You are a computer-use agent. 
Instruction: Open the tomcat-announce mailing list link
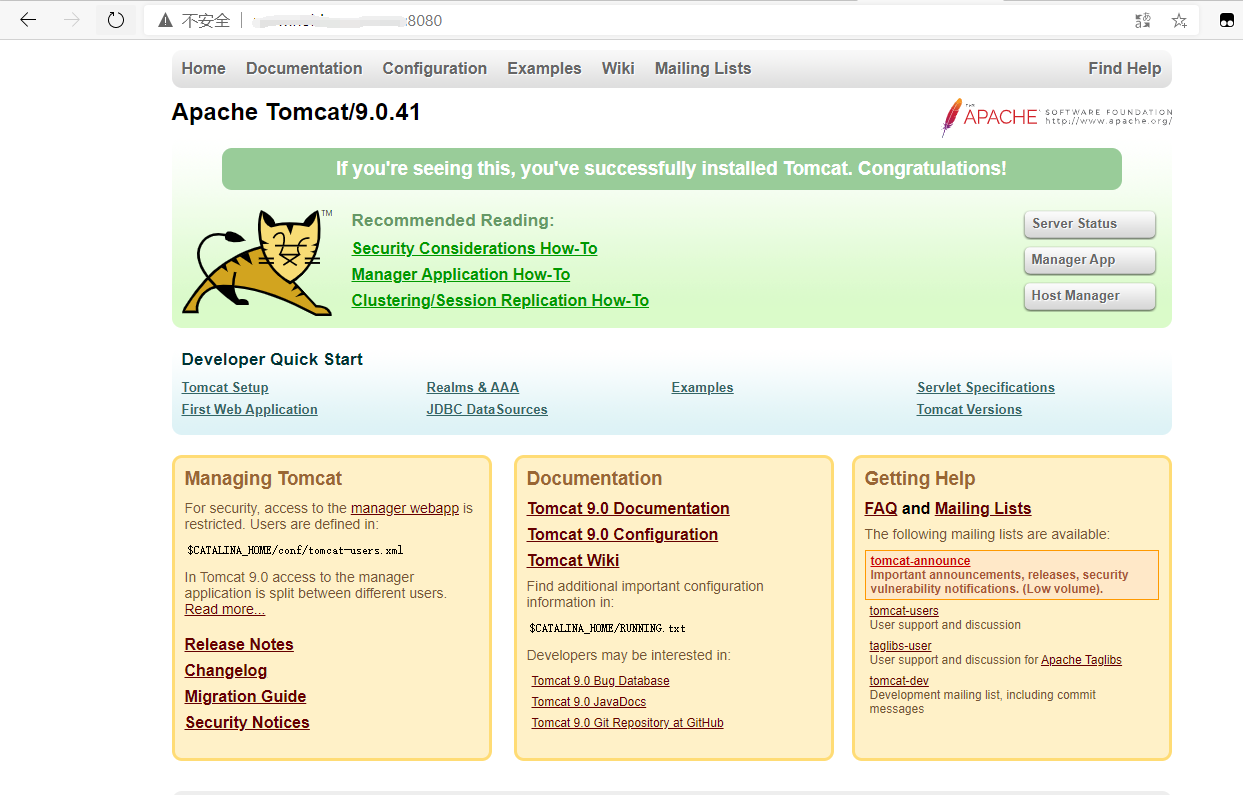pyautogui.click(x=920, y=561)
